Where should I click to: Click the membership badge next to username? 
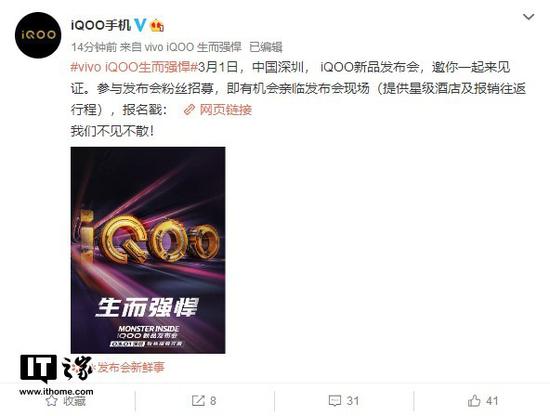click(x=157, y=26)
